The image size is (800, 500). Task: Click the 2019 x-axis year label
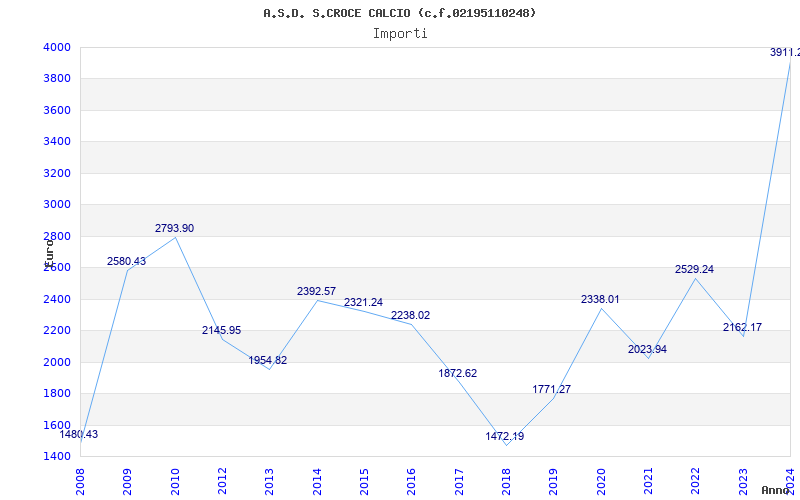click(x=553, y=482)
